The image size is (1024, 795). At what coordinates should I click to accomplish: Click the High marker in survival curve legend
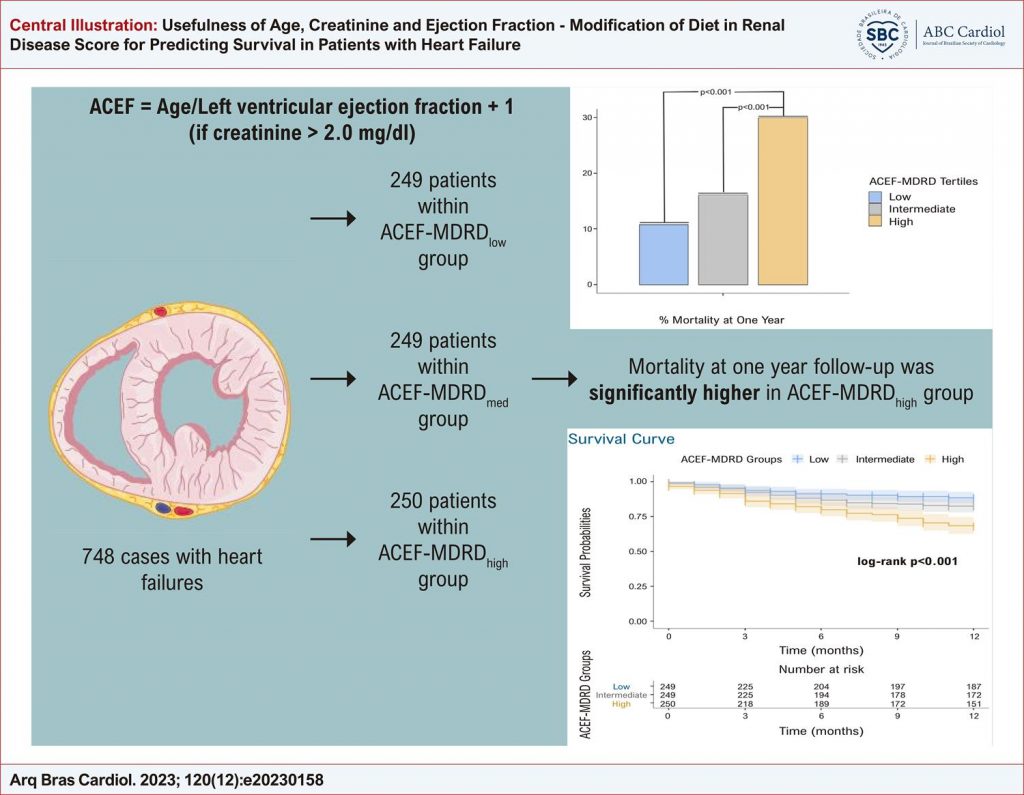click(930, 459)
